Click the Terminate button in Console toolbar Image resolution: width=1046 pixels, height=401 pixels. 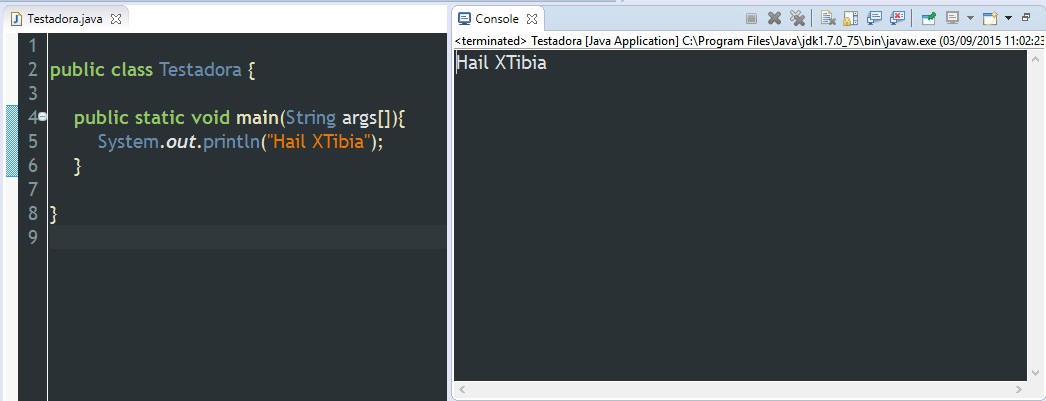(751, 18)
